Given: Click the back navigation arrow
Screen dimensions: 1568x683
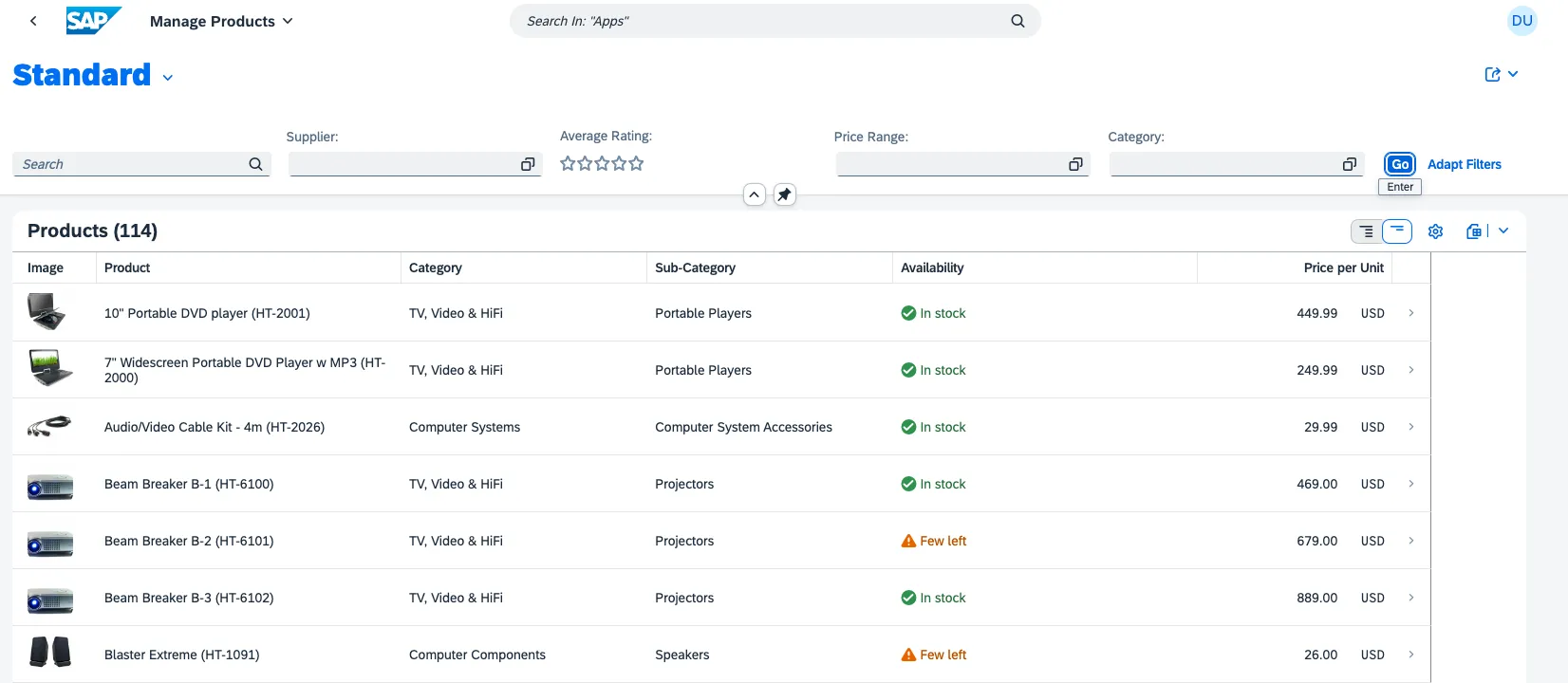Looking at the screenshot, I should pos(33,21).
